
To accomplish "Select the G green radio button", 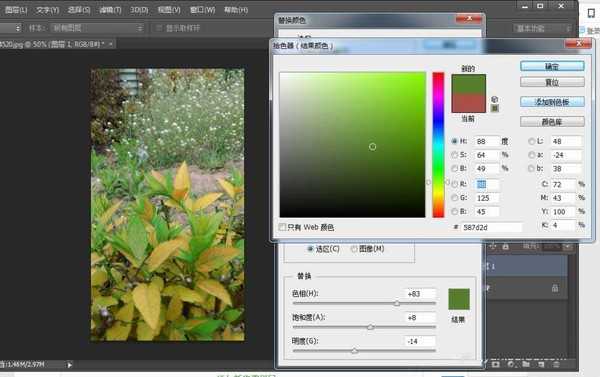I will [454, 198].
